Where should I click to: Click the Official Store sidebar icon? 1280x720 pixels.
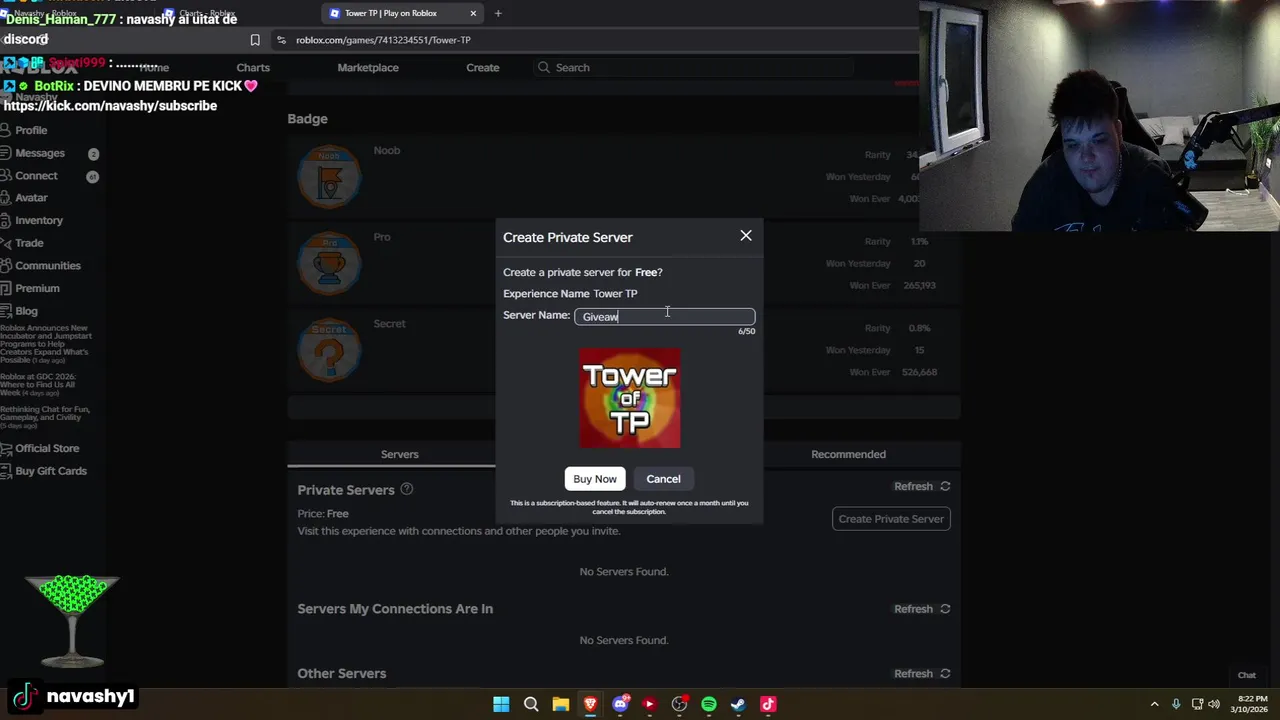click(6, 449)
